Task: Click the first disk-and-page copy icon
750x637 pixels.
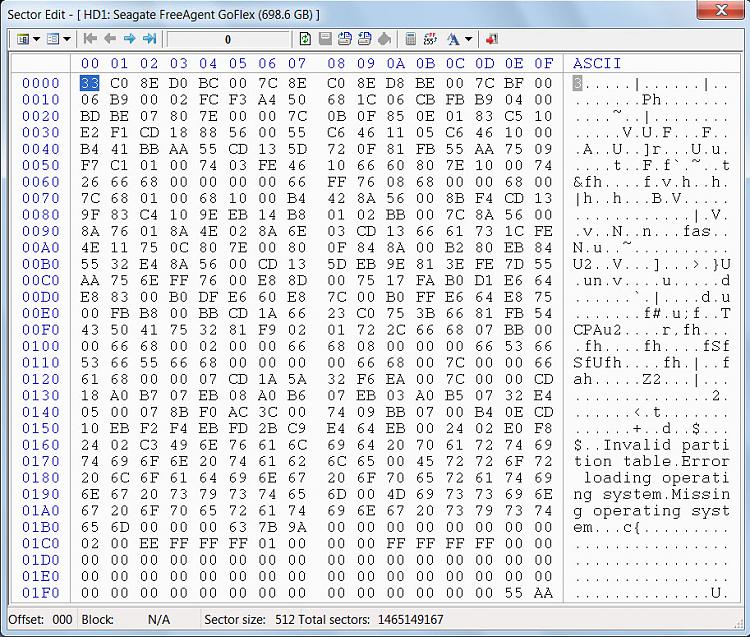Action: pyautogui.click(x=345, y=39)
